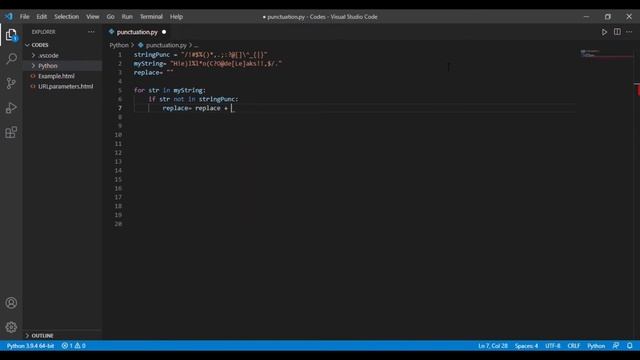
Task: Open the notifications bell in status bar
Action: (630, 346)
